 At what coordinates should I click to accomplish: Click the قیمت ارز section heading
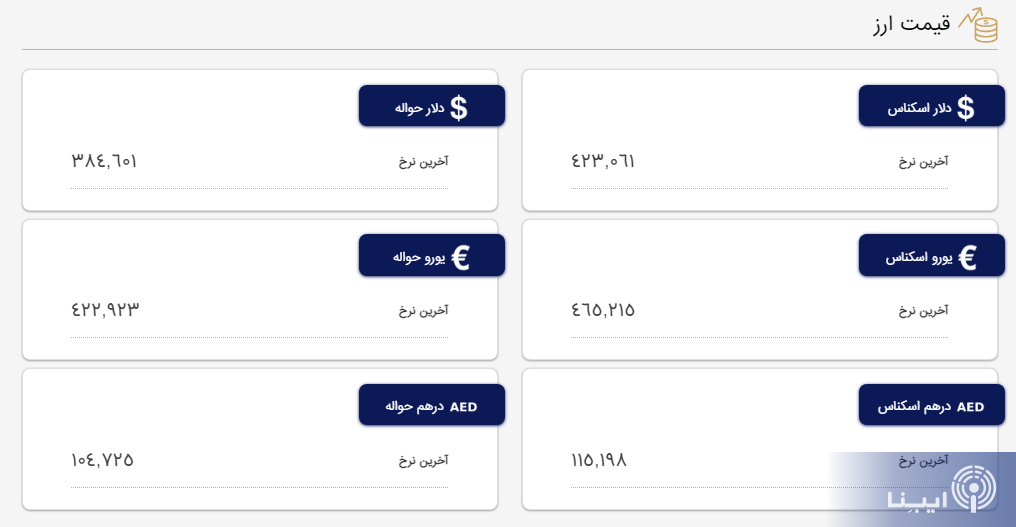coord(911,25)
